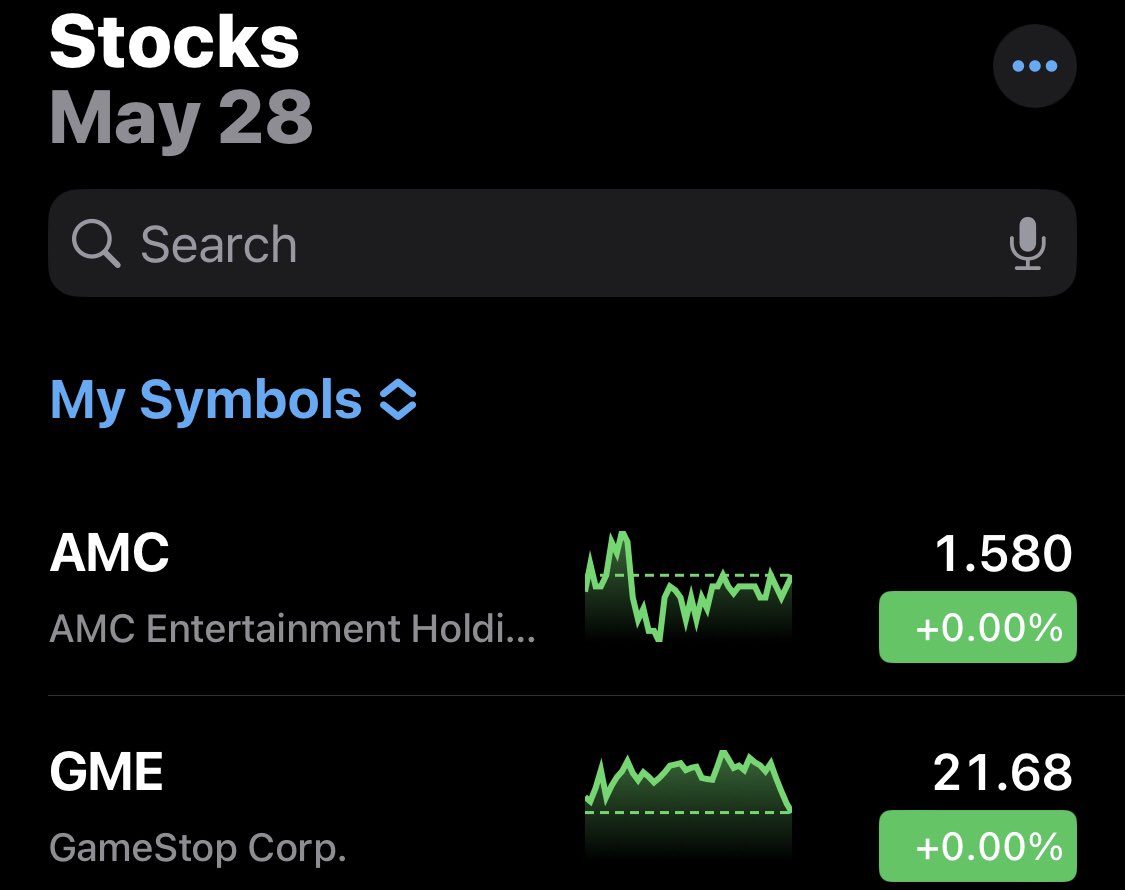Tap the AMC price 1.580
The height and width of the screenshot is (890, 1125).
[x=1003, y=554]
